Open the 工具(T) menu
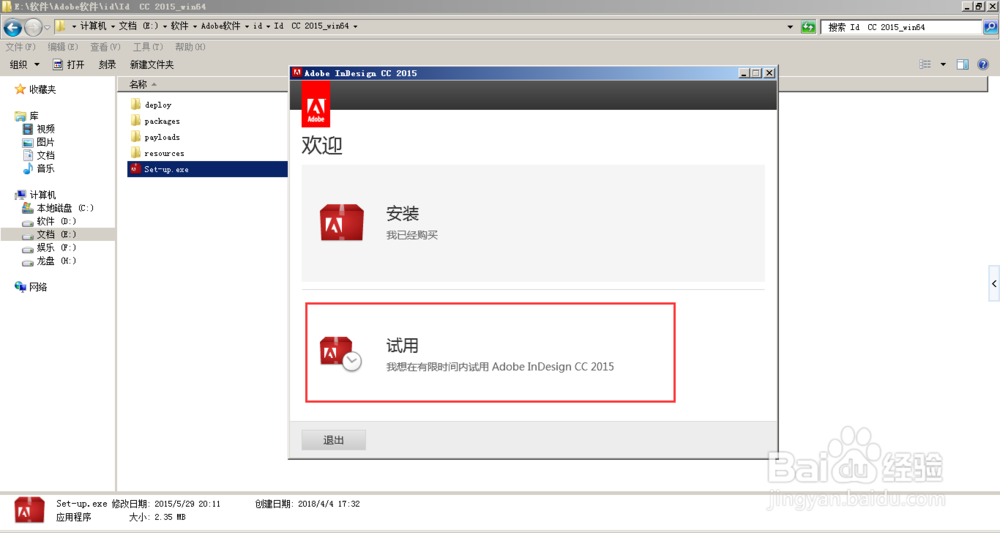This screenshot has height=533, width=1000. pyautogui.click(x=148, y=47)
